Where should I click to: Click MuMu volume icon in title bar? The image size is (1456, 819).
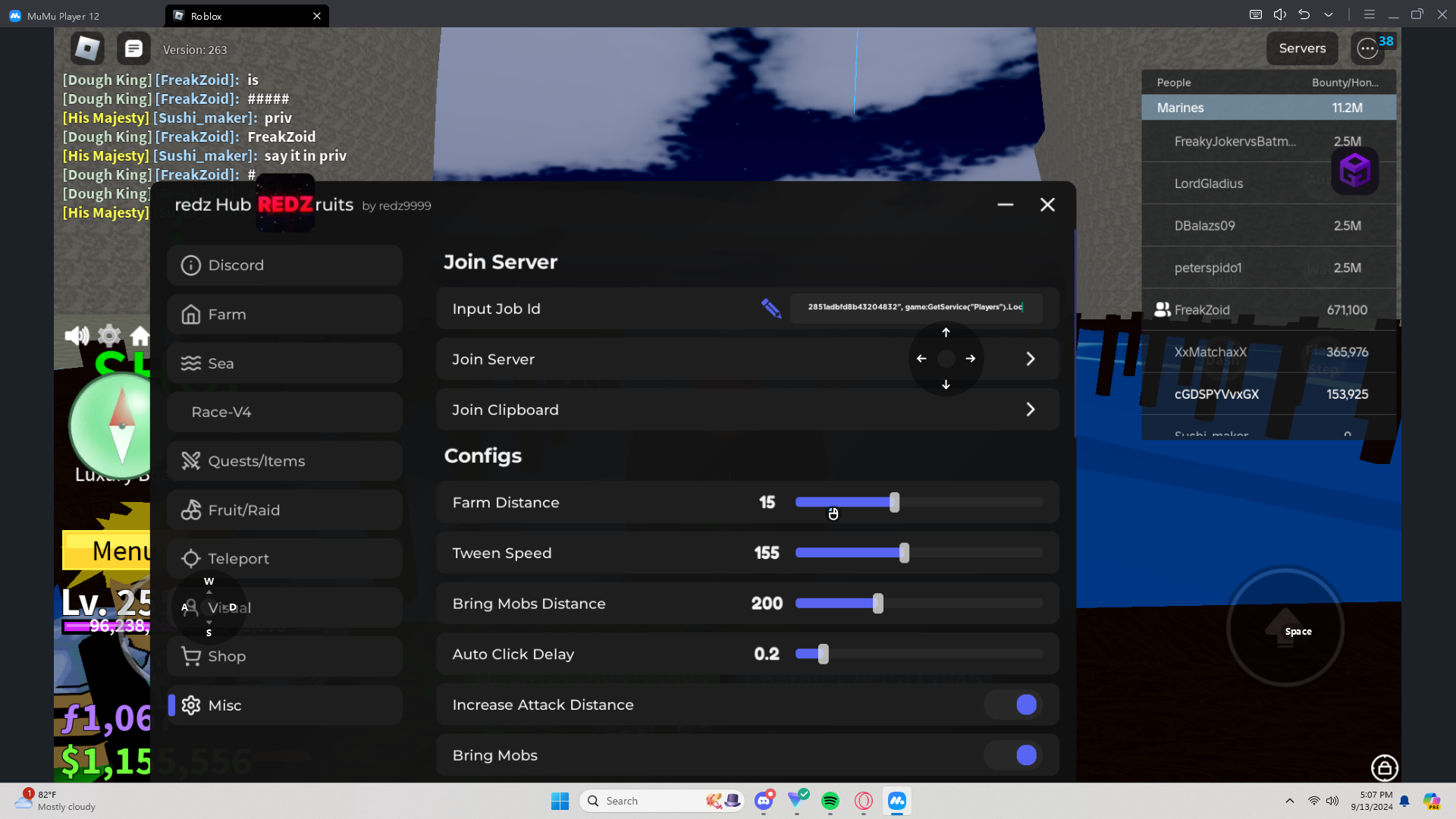1280,14
